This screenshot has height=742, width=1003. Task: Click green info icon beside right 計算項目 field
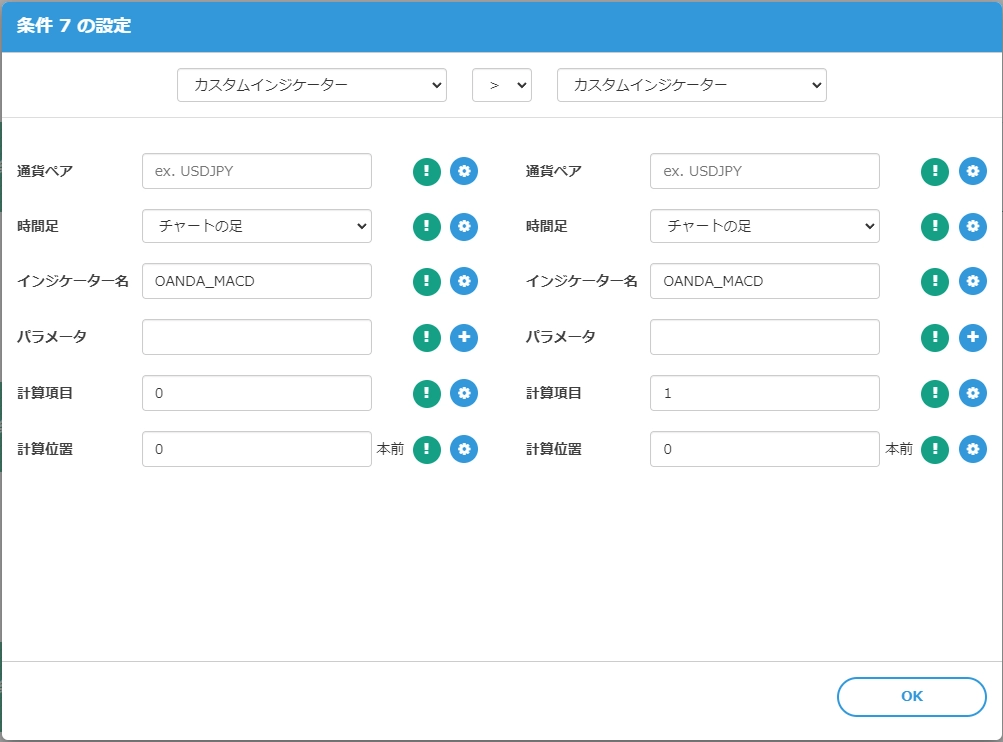coord(935,394)
